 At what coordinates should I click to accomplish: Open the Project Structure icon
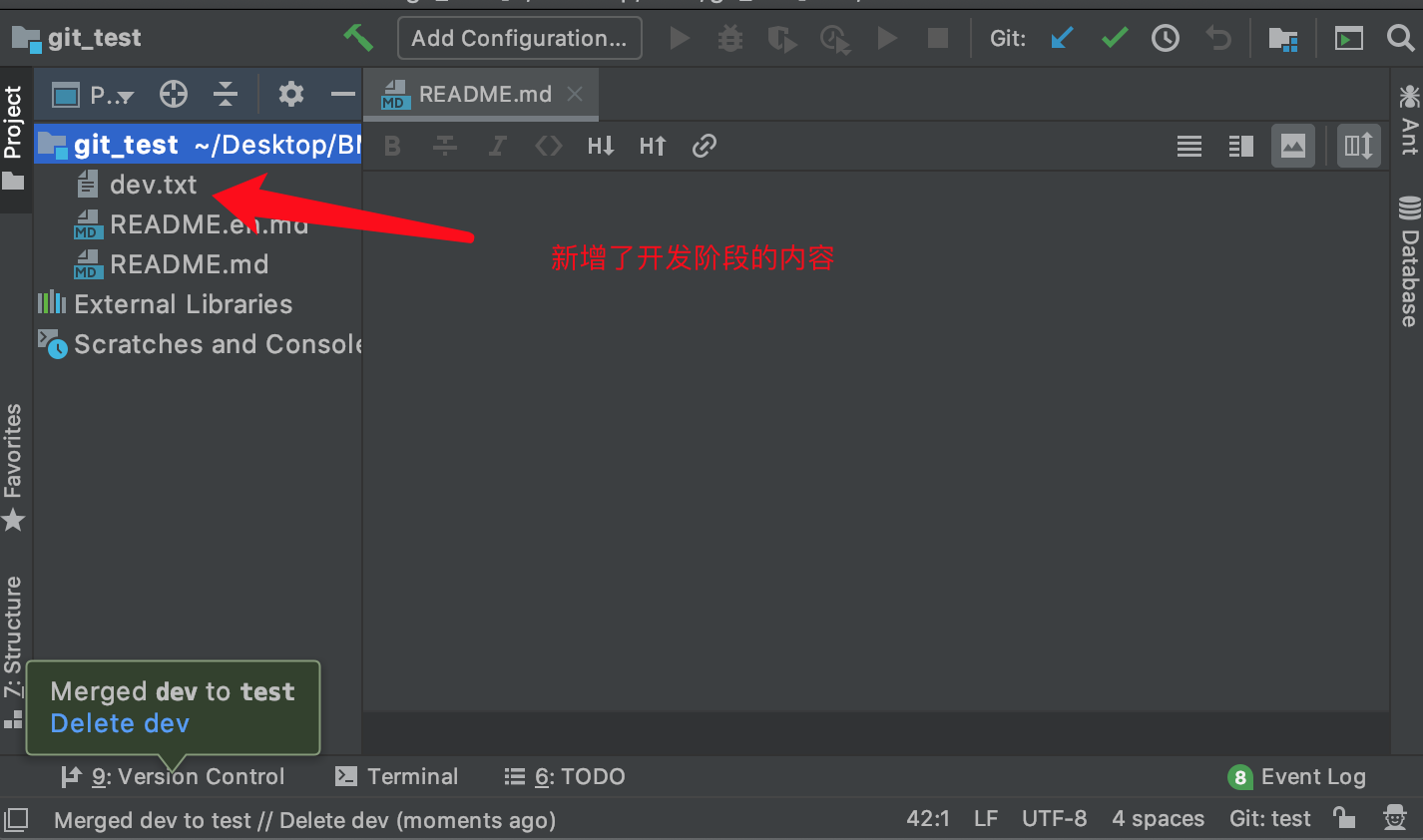click(x=1283, y=38)
